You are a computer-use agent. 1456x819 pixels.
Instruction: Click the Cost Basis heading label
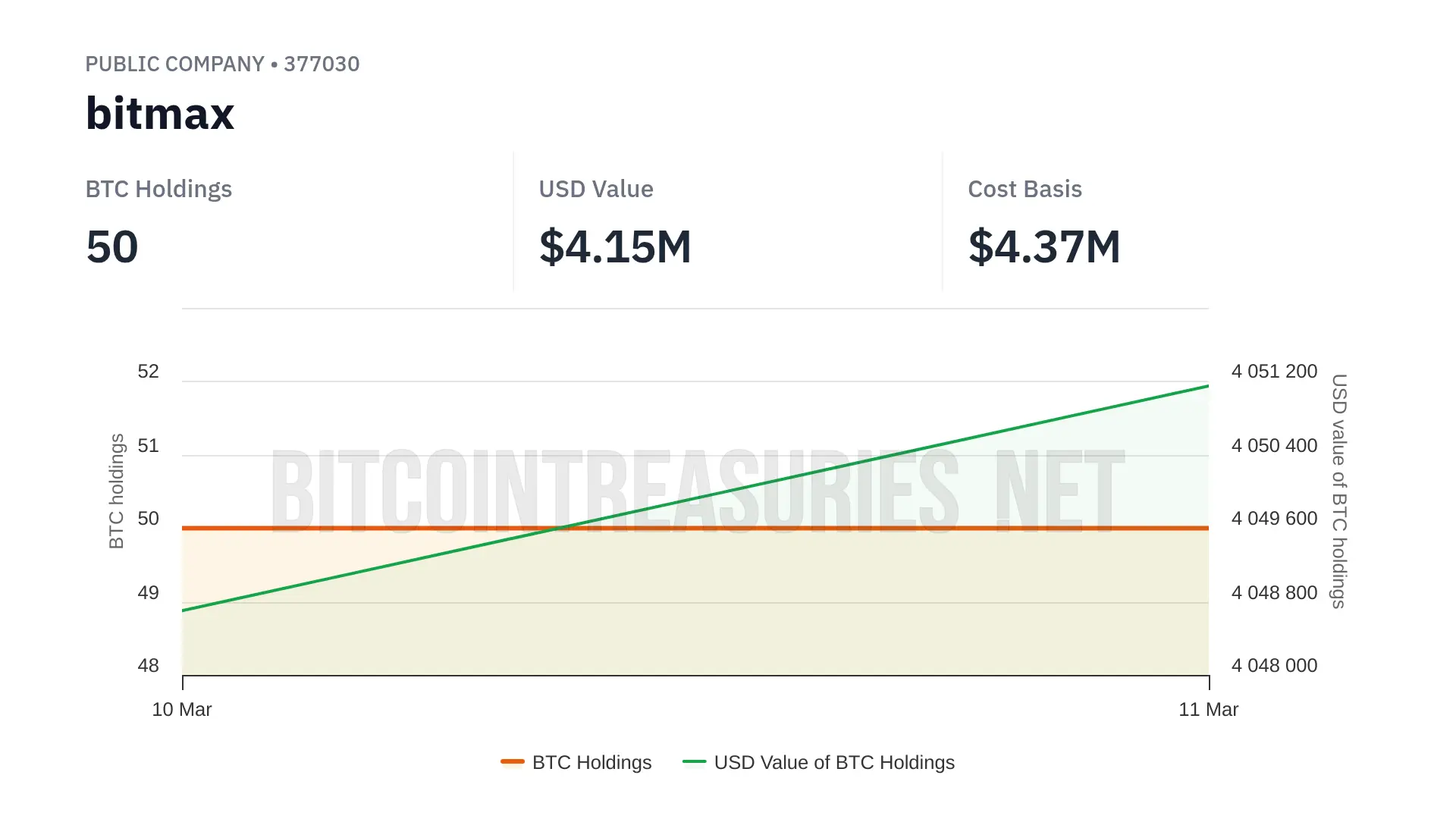click(x=1025, y=189)
